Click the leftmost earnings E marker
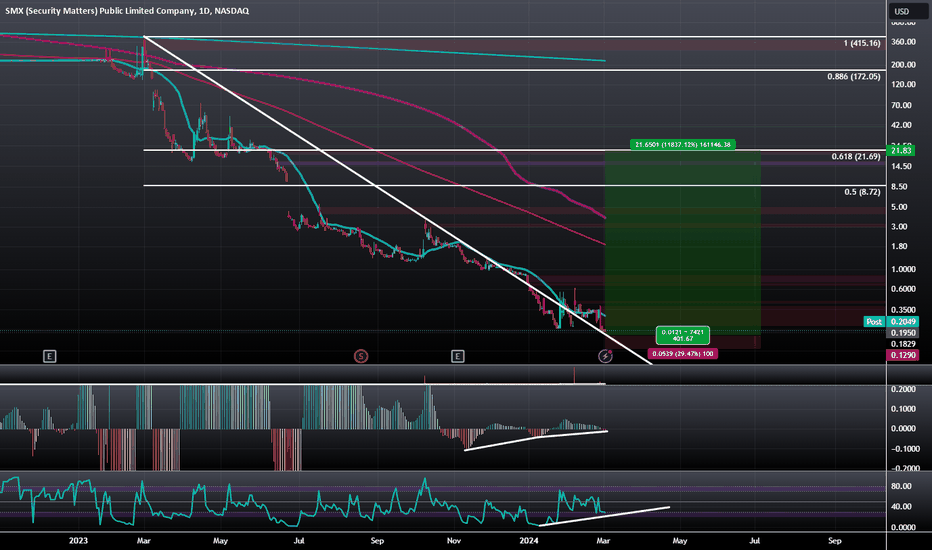 click(48, 355)
